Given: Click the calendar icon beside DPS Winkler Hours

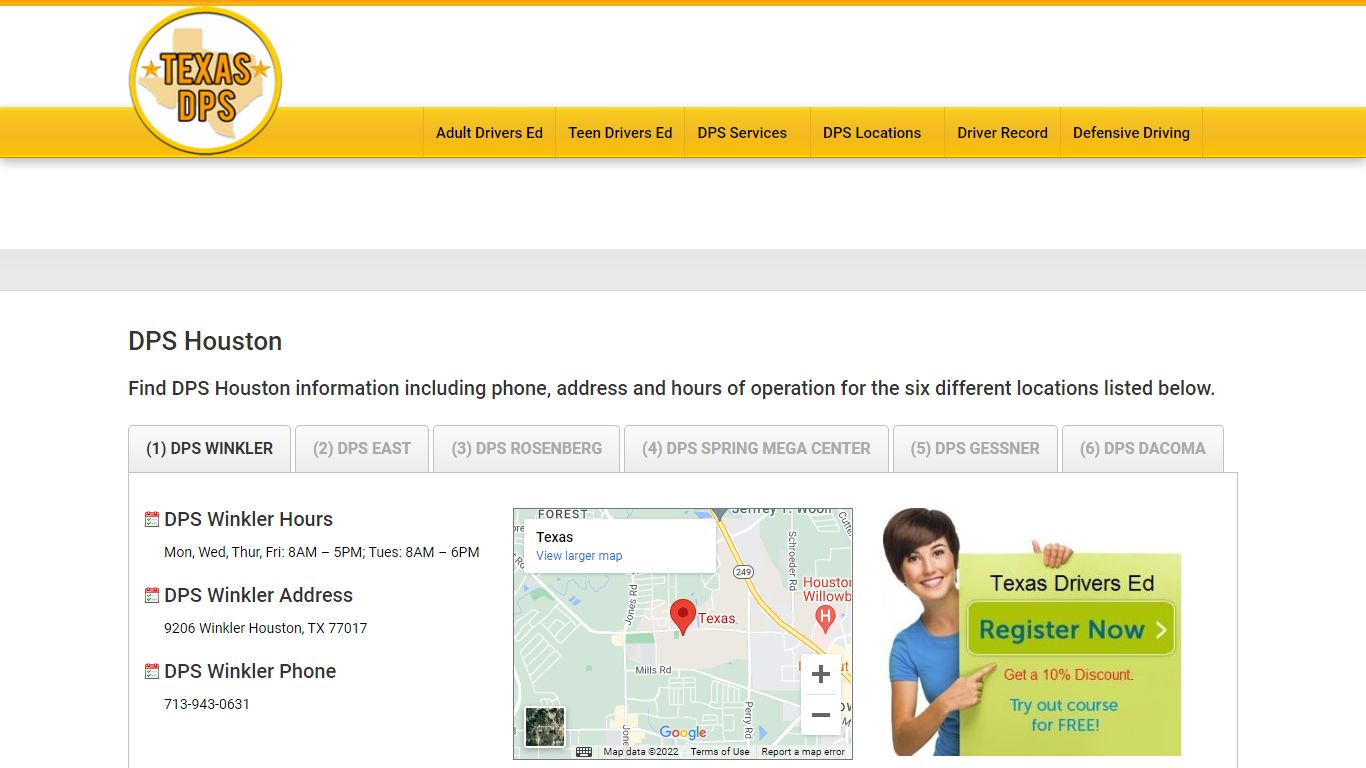Looking at the screenshot, I should tap(152, 519).
